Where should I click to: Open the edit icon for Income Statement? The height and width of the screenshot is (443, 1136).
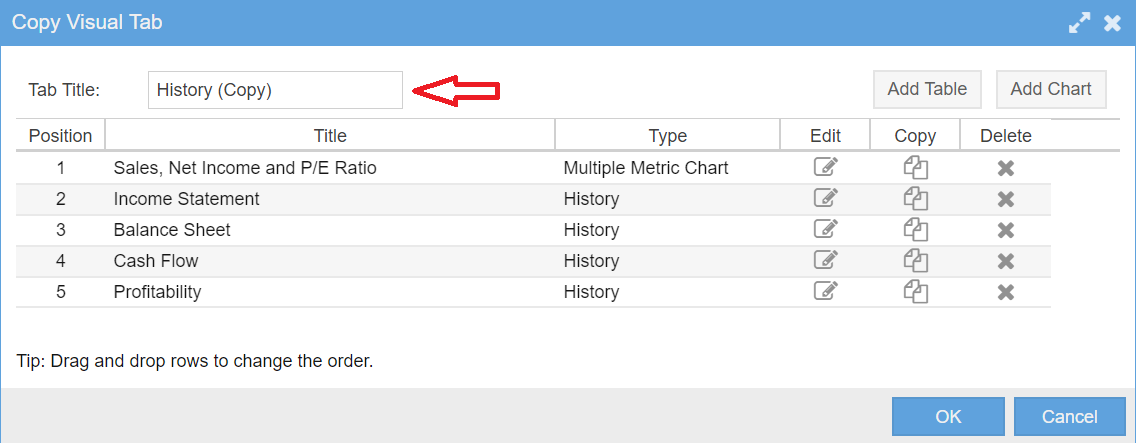click(x=826, y=199)
